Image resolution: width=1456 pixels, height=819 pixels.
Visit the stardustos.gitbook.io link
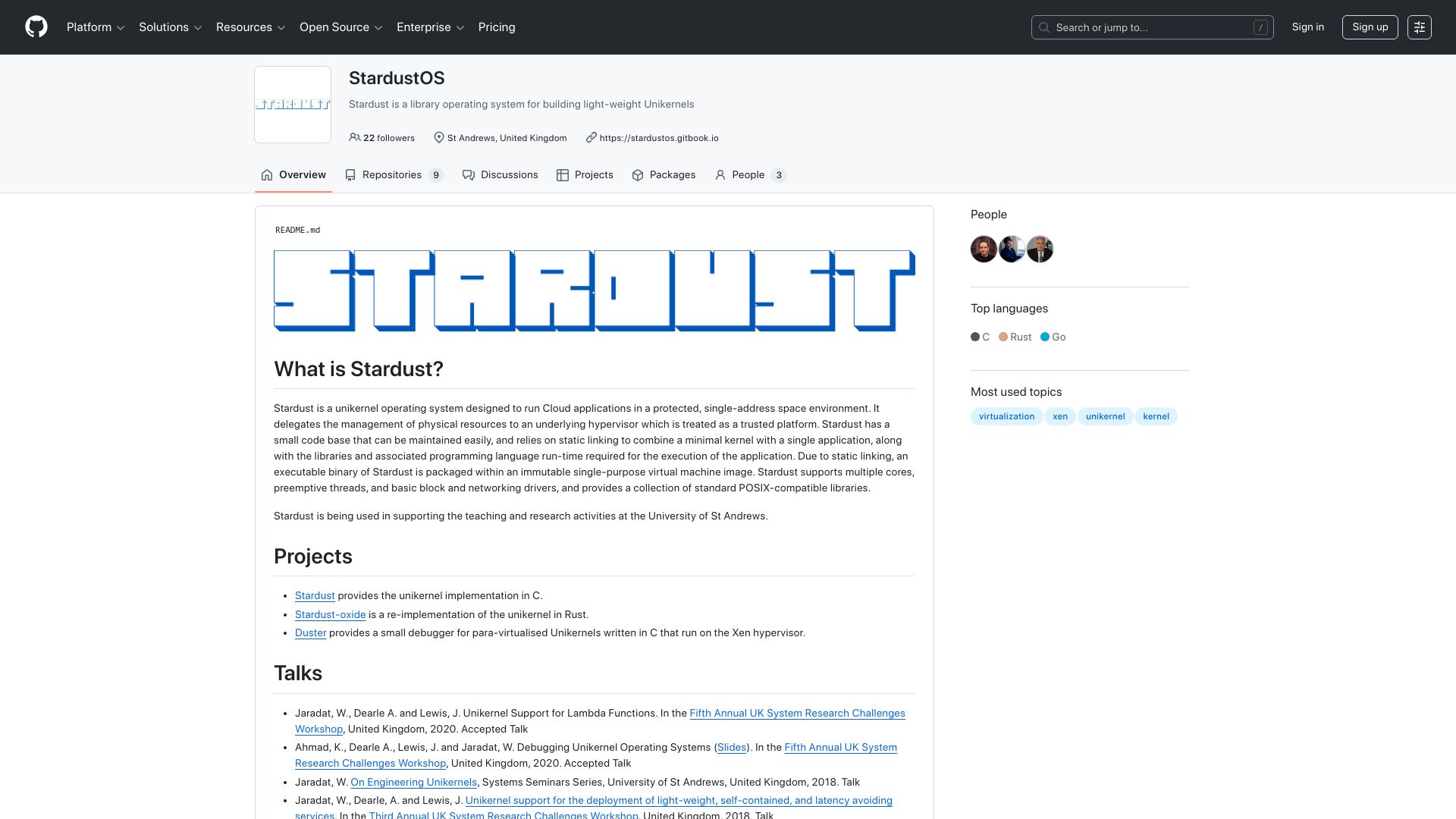[659, 138]
